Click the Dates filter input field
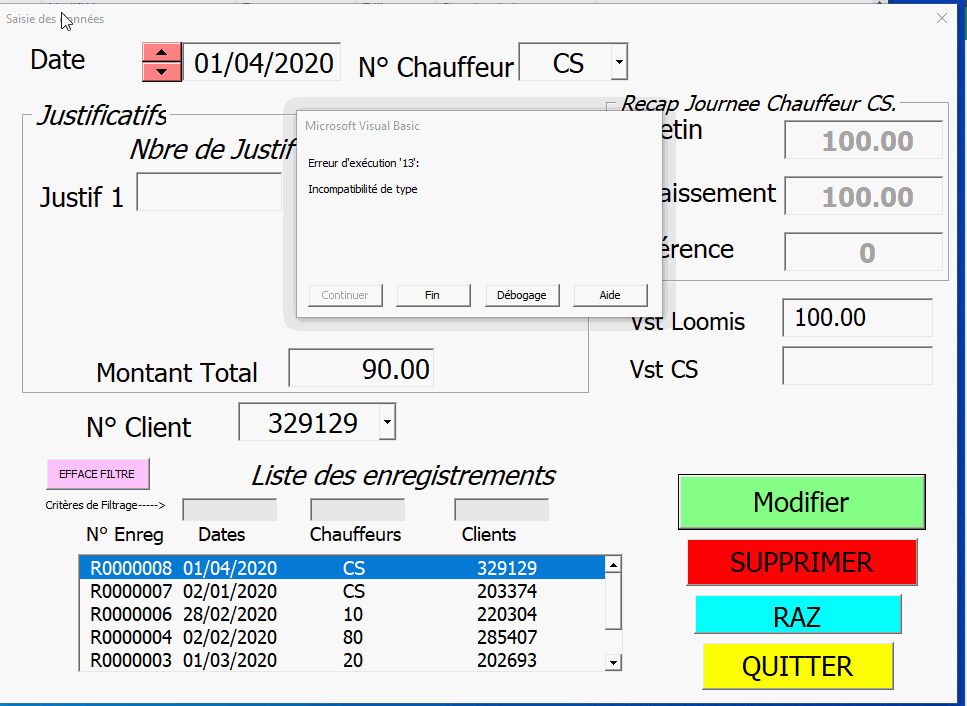967x706 pixels. (229, 510)
